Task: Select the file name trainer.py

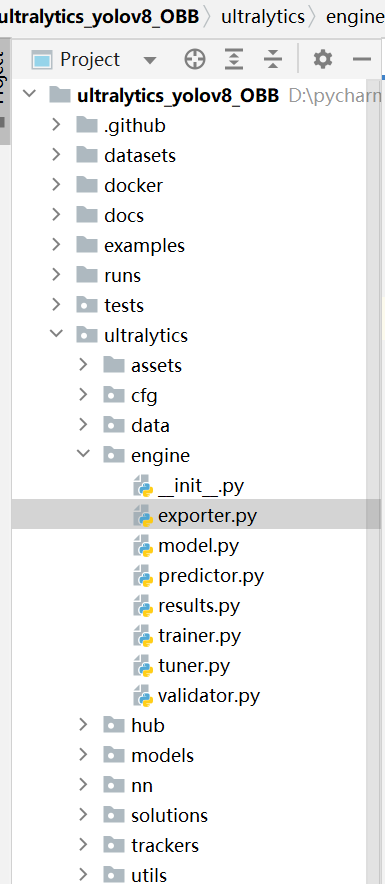Action: pos(200,637)
